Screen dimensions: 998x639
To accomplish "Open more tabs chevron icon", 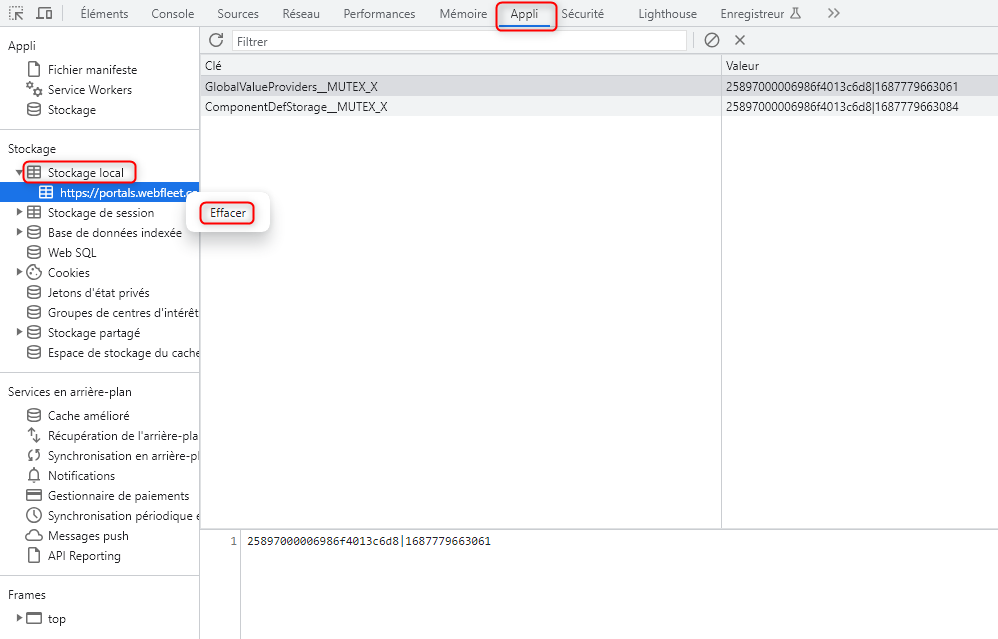I will click(x=833, y=14).
